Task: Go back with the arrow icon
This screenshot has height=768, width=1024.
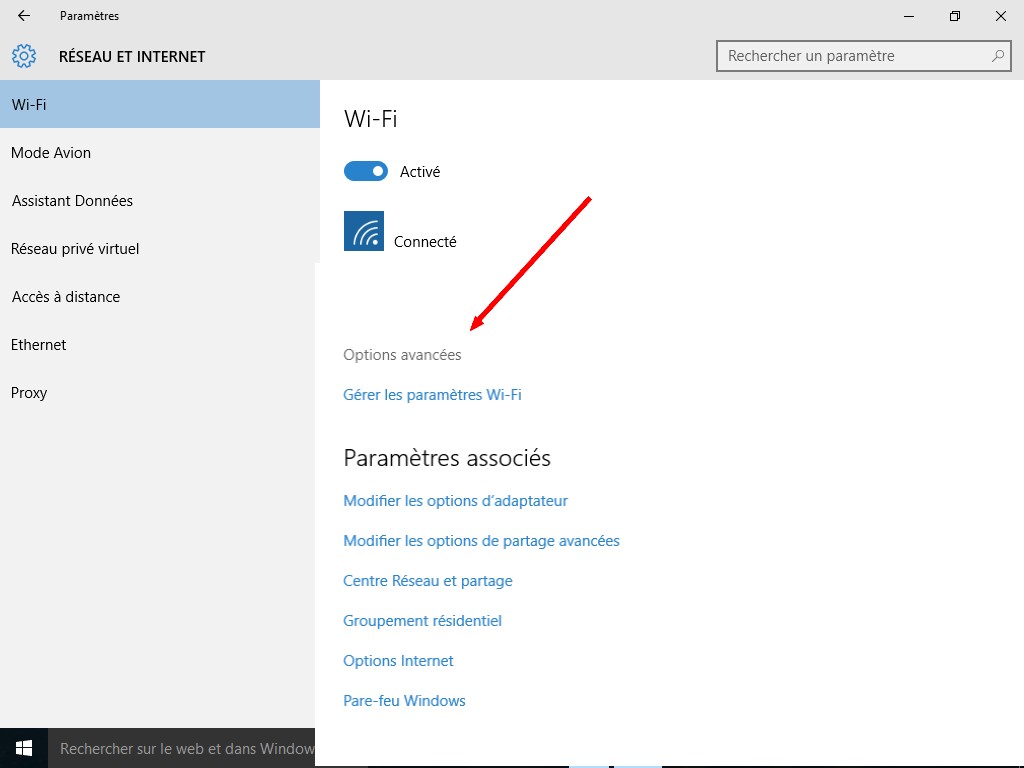Action: click(24, 16)
